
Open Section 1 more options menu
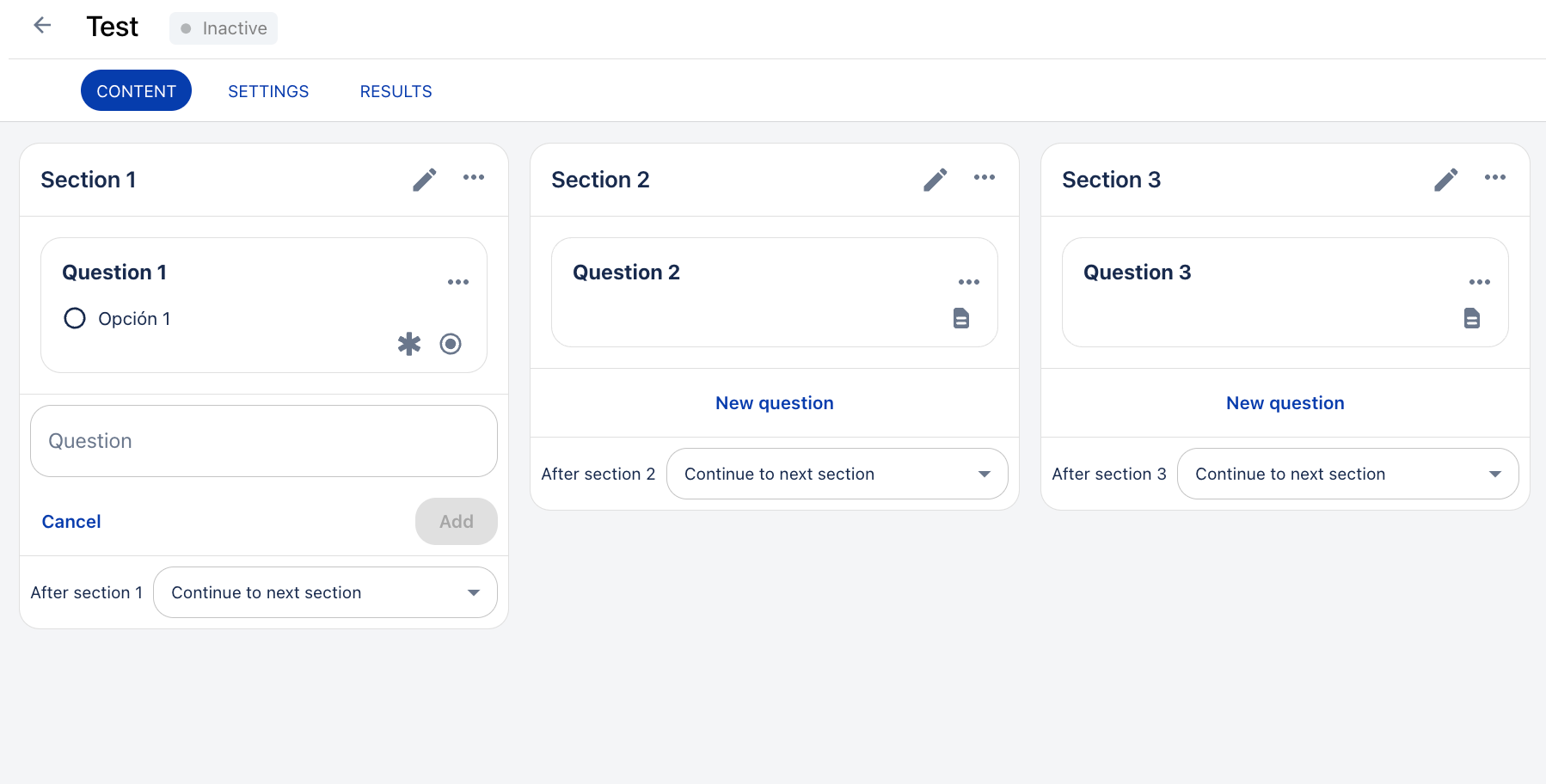pyautogui.click(x=474, y=178)
